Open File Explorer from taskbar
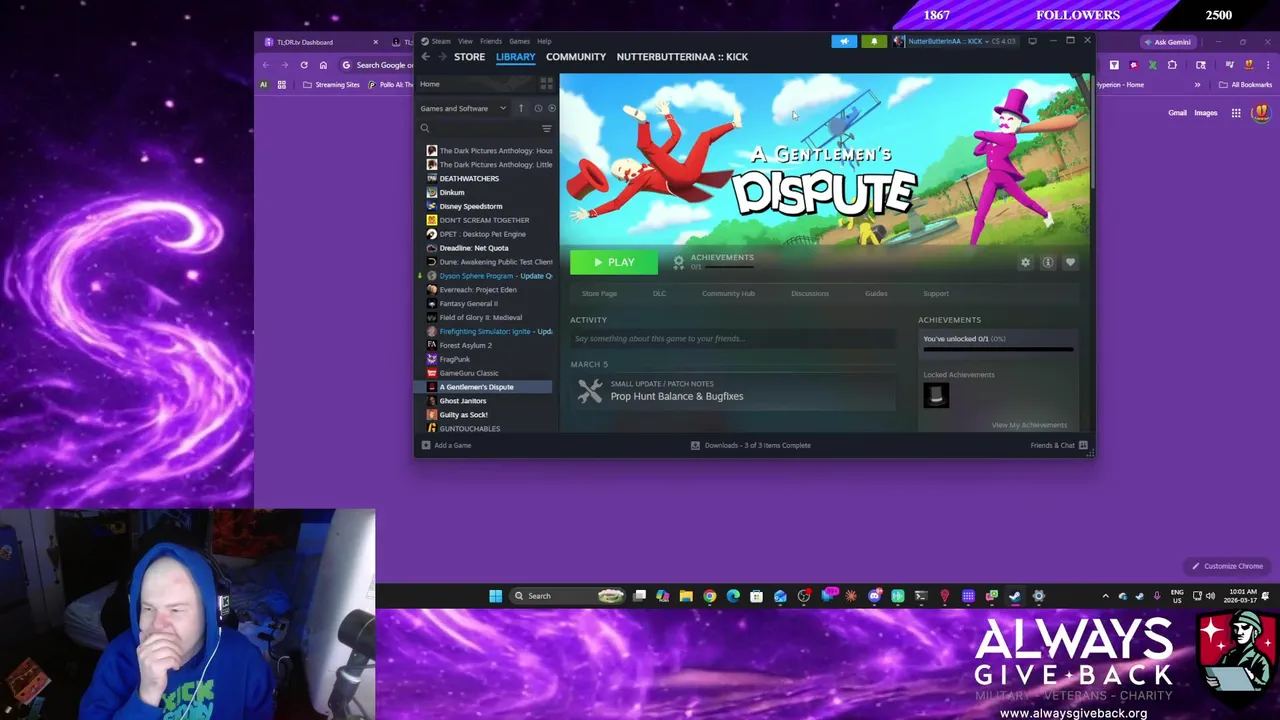This screenshot has width=1280, height=720. (686, 596)
